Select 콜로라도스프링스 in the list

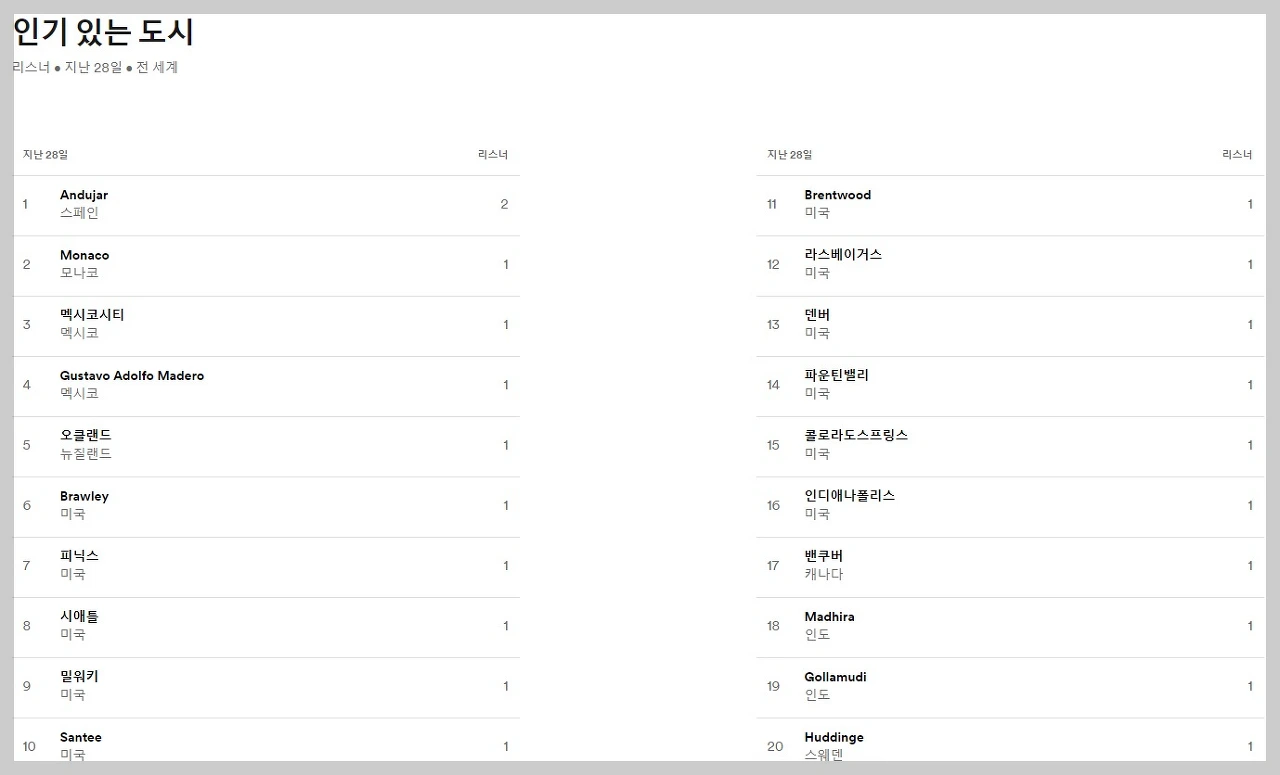point(856,435)
